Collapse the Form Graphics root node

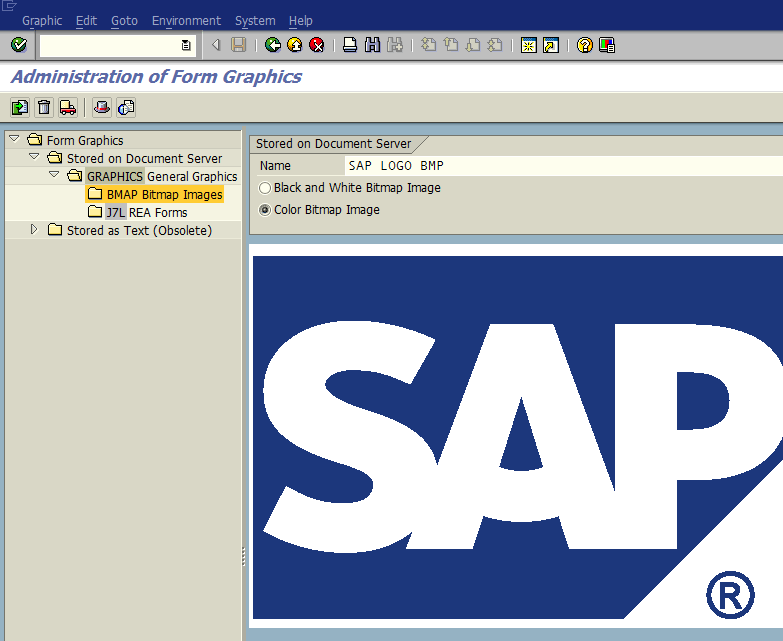[x=14, y=139]
